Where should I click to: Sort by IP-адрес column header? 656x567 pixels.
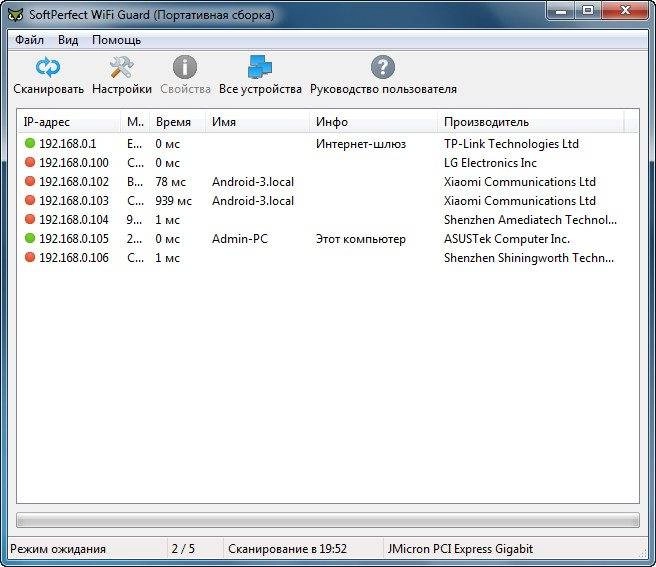pos(69,122)
